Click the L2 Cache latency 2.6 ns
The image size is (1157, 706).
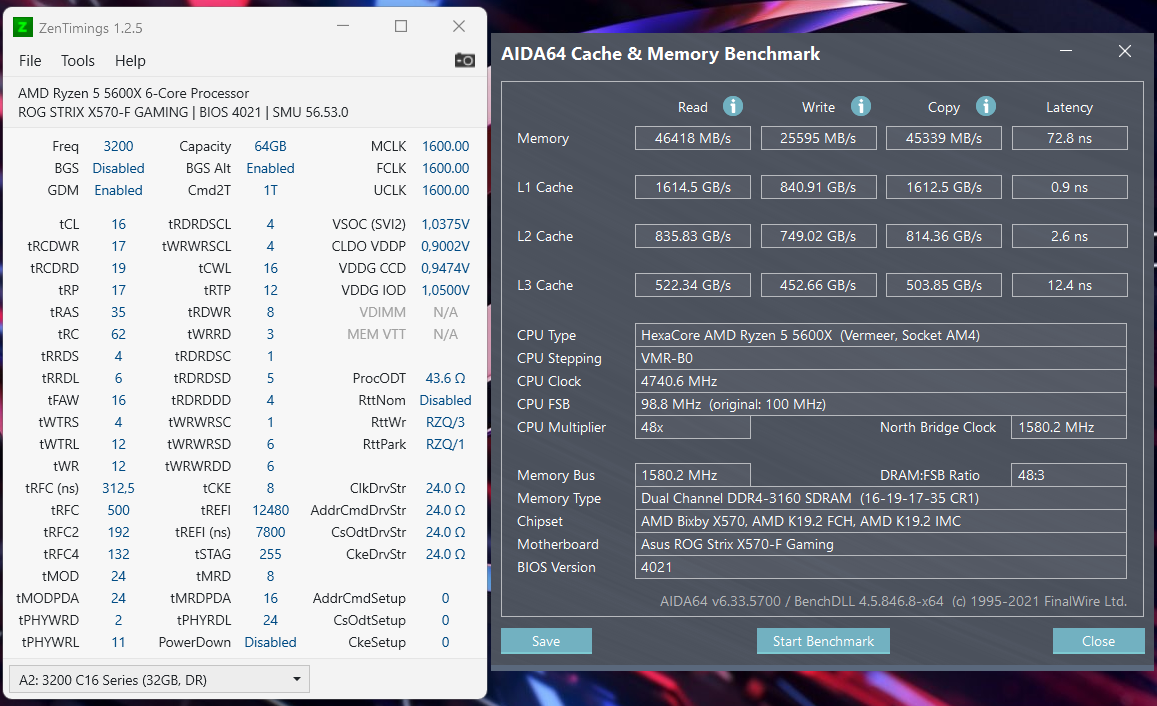coord(1069,236)
